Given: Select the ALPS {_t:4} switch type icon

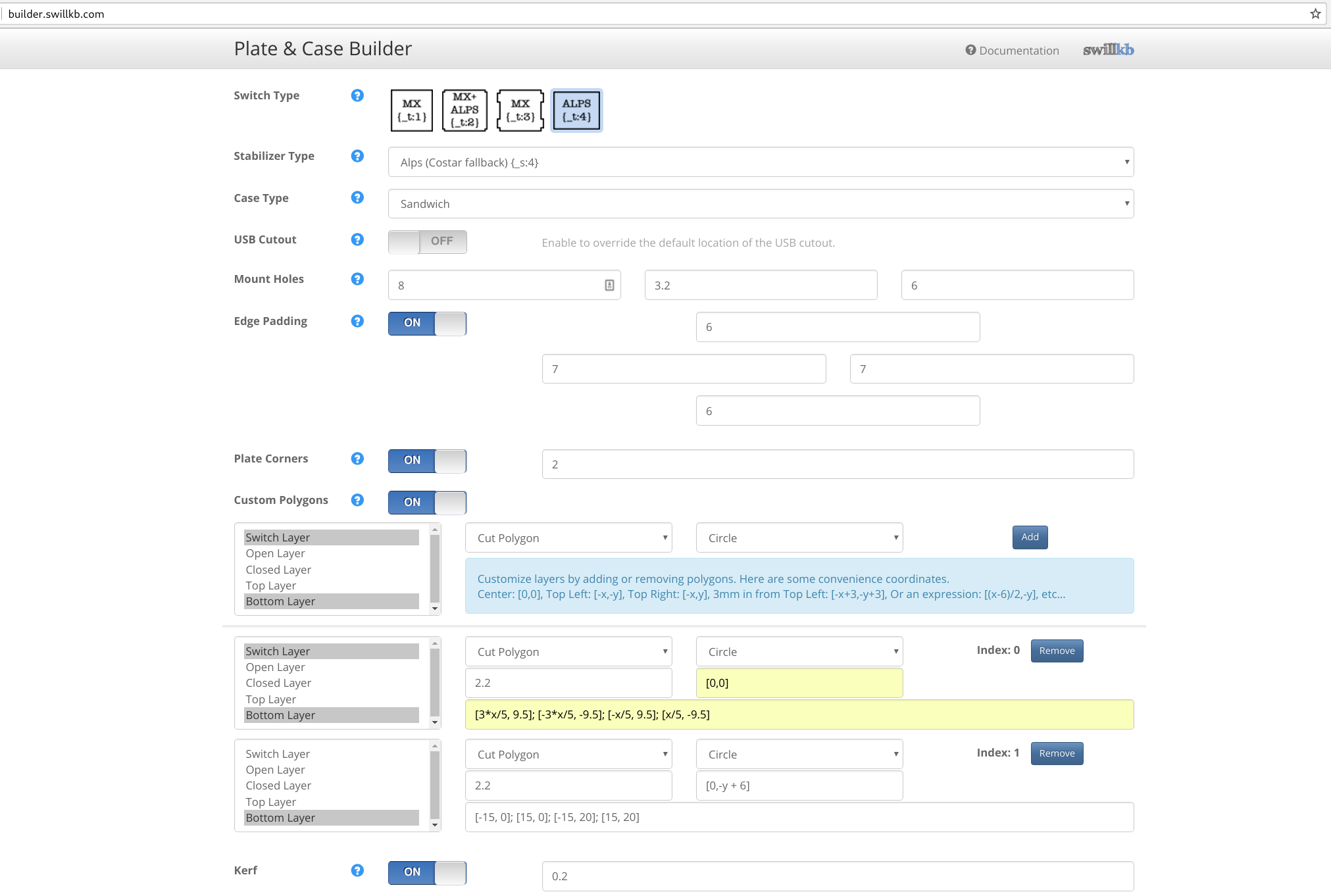Looking at the screenshot, I should coord(576,111).
